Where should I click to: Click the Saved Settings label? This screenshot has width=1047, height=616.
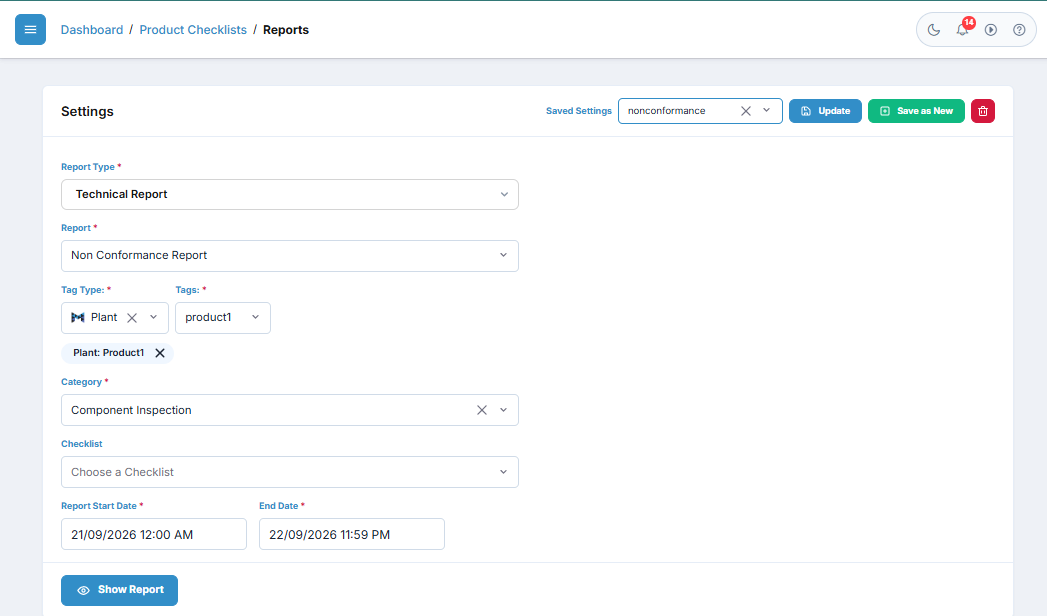[x=579, y=111]
